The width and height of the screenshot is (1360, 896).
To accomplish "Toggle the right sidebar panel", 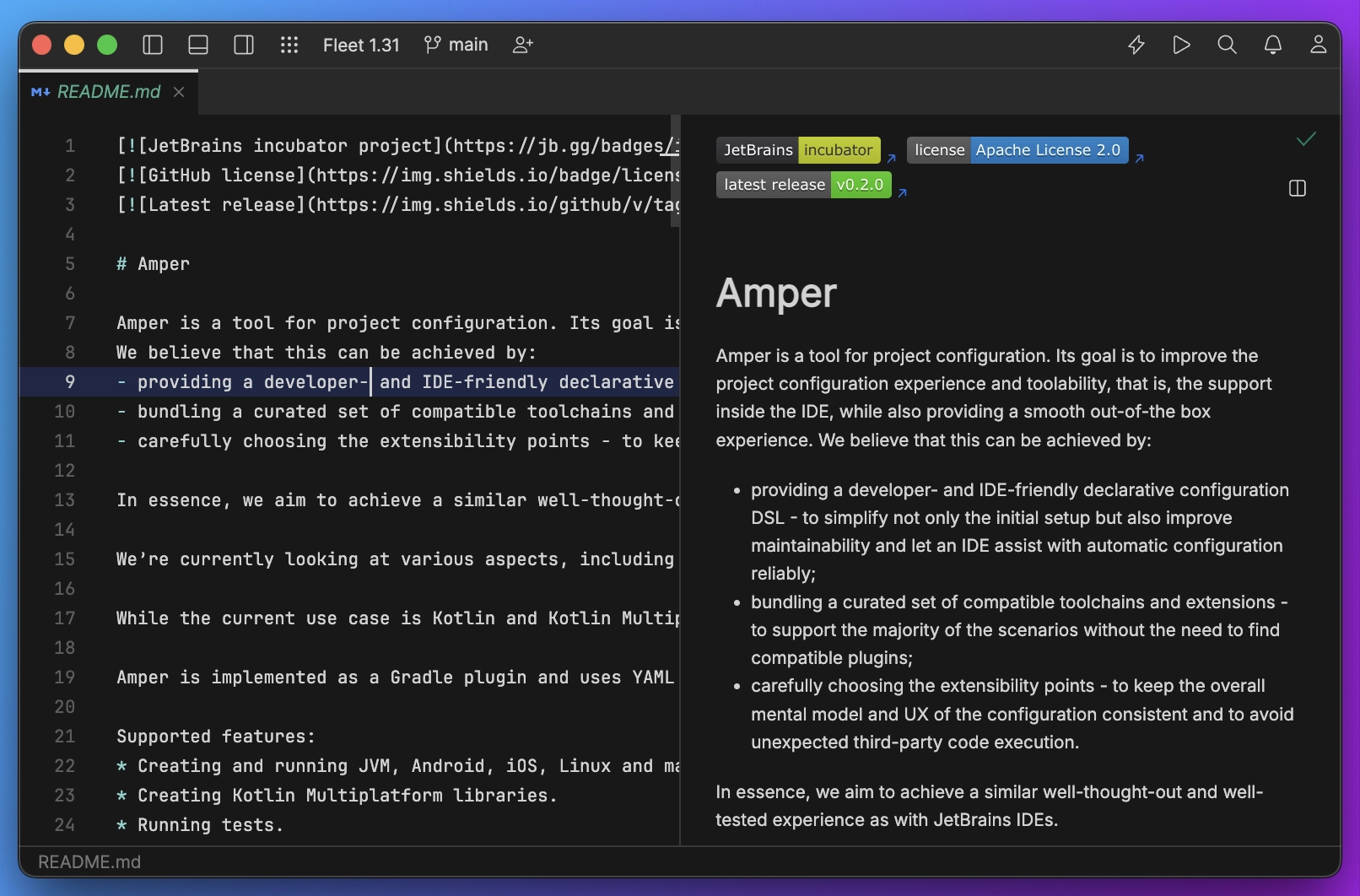I will (244, 45).
